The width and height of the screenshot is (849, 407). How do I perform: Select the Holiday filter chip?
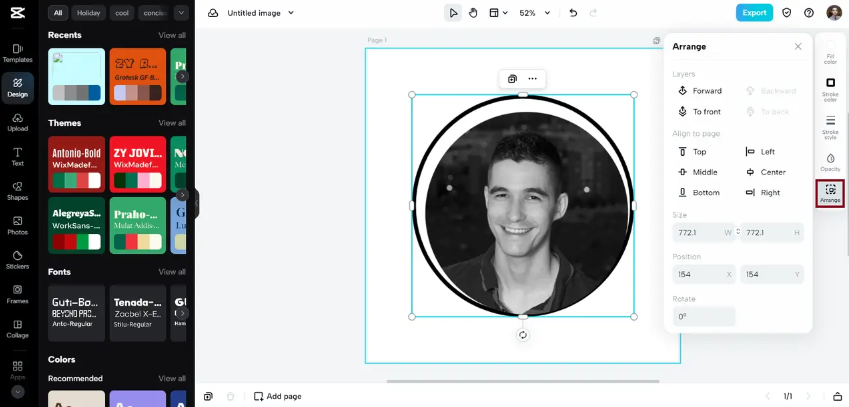point(88,13)
